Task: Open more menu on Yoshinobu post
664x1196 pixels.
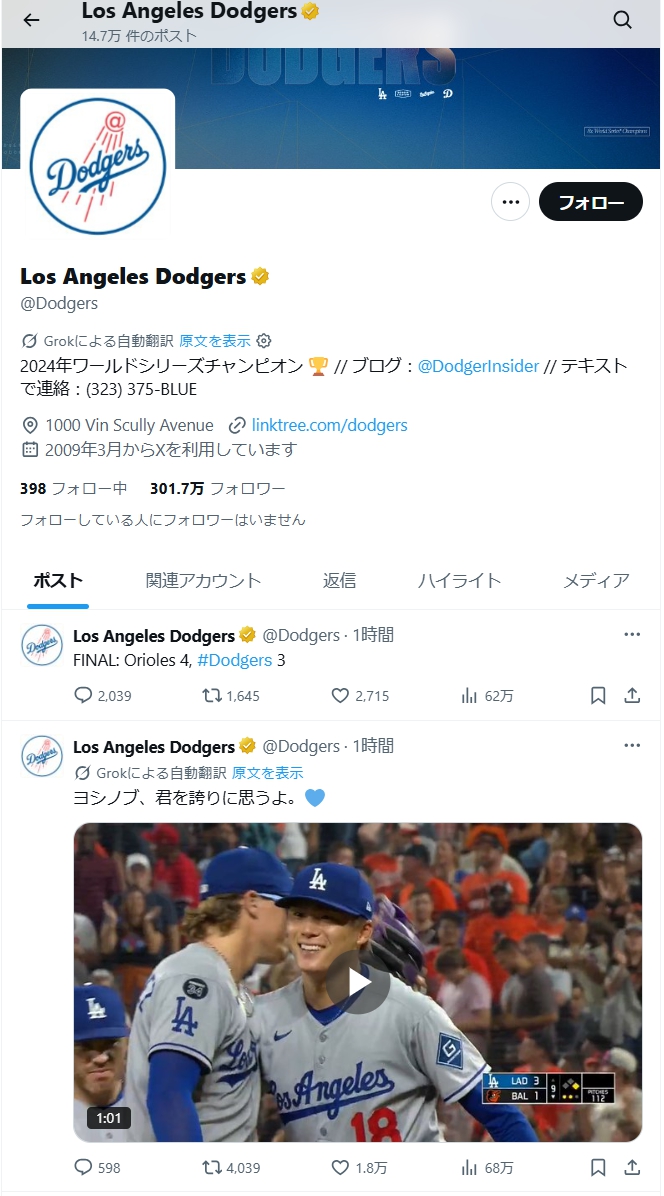Action: pyautogui.click(x=632, y=745)
